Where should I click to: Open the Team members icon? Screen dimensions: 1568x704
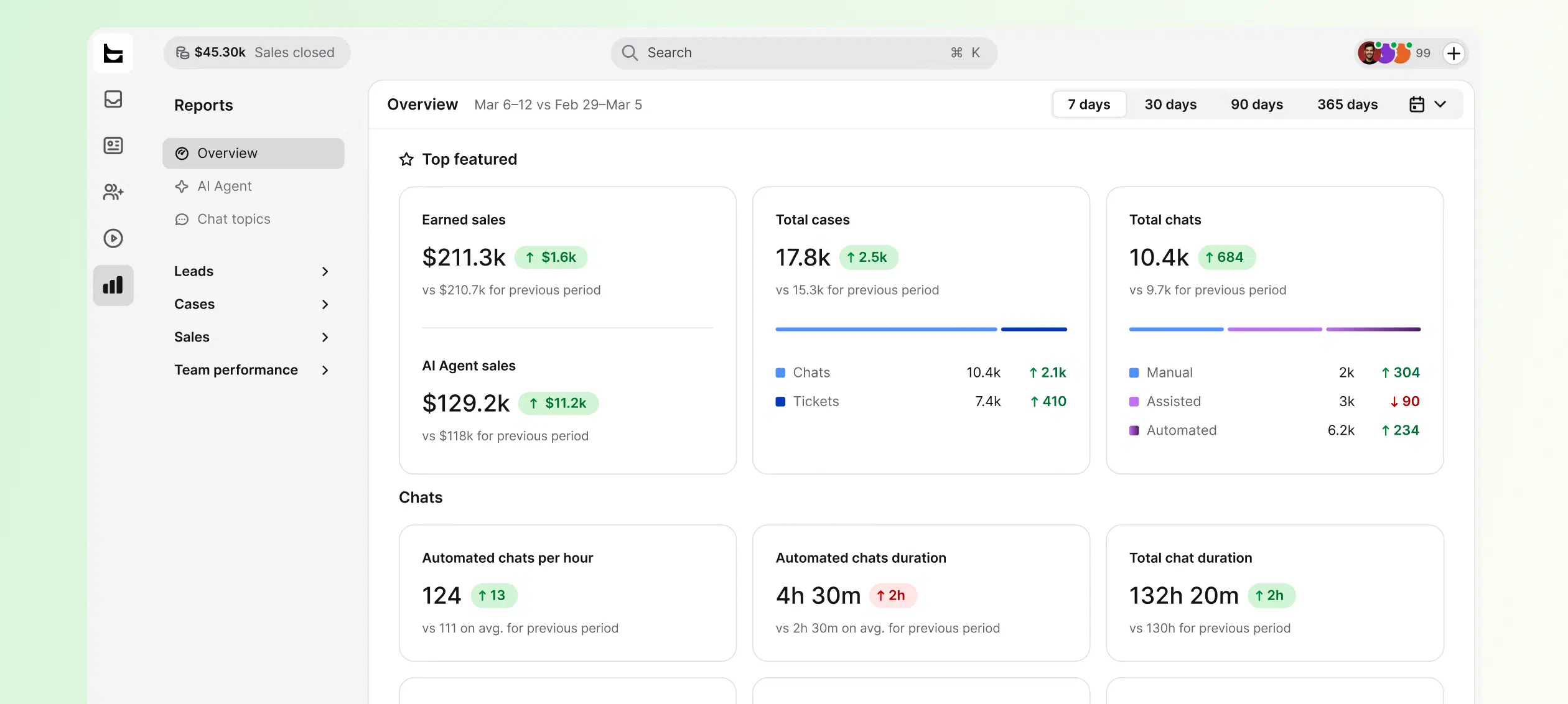click(x=113, y=192)
